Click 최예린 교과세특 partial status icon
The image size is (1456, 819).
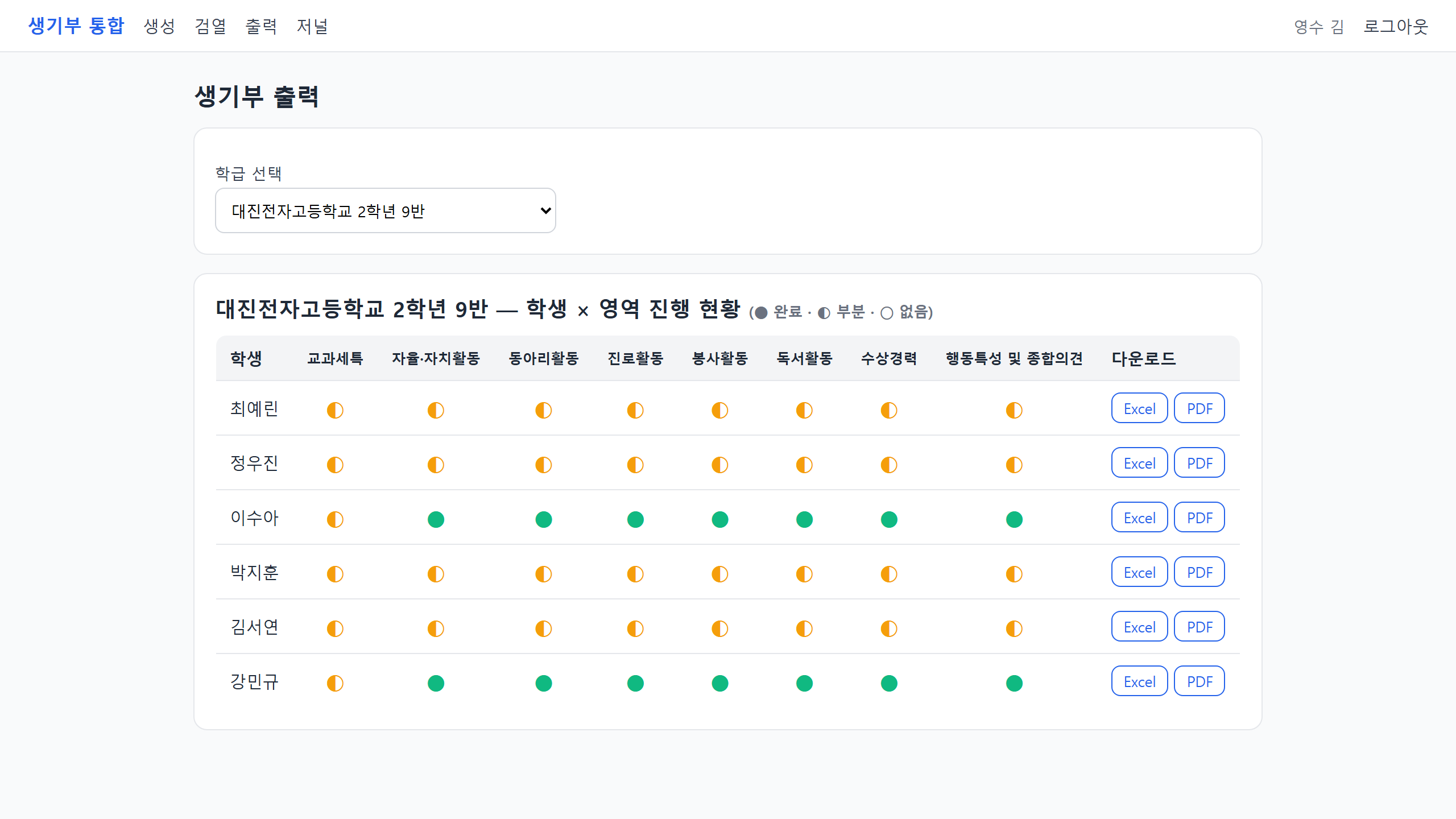point(335,410)
